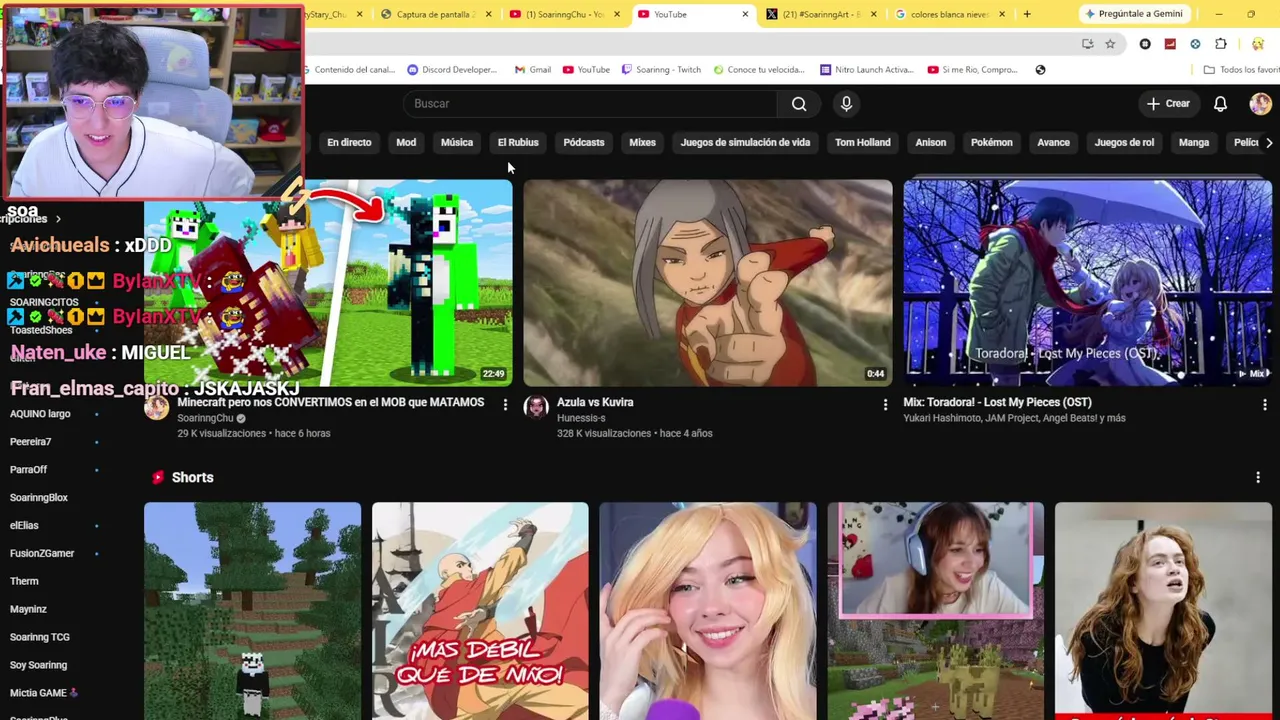Open YouTube notifications bell
Viewport: 1280px width, 720px height.
click(1220, 104)
